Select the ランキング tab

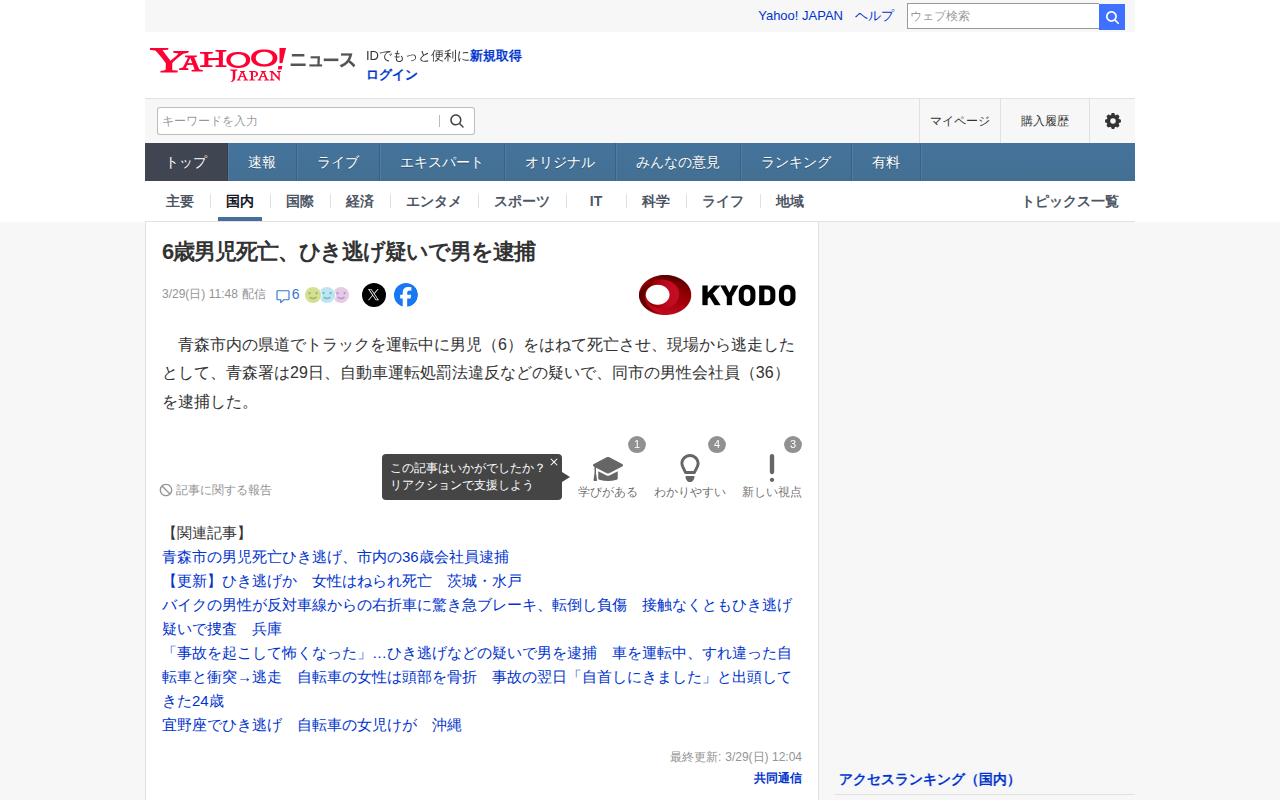(796, 162)
